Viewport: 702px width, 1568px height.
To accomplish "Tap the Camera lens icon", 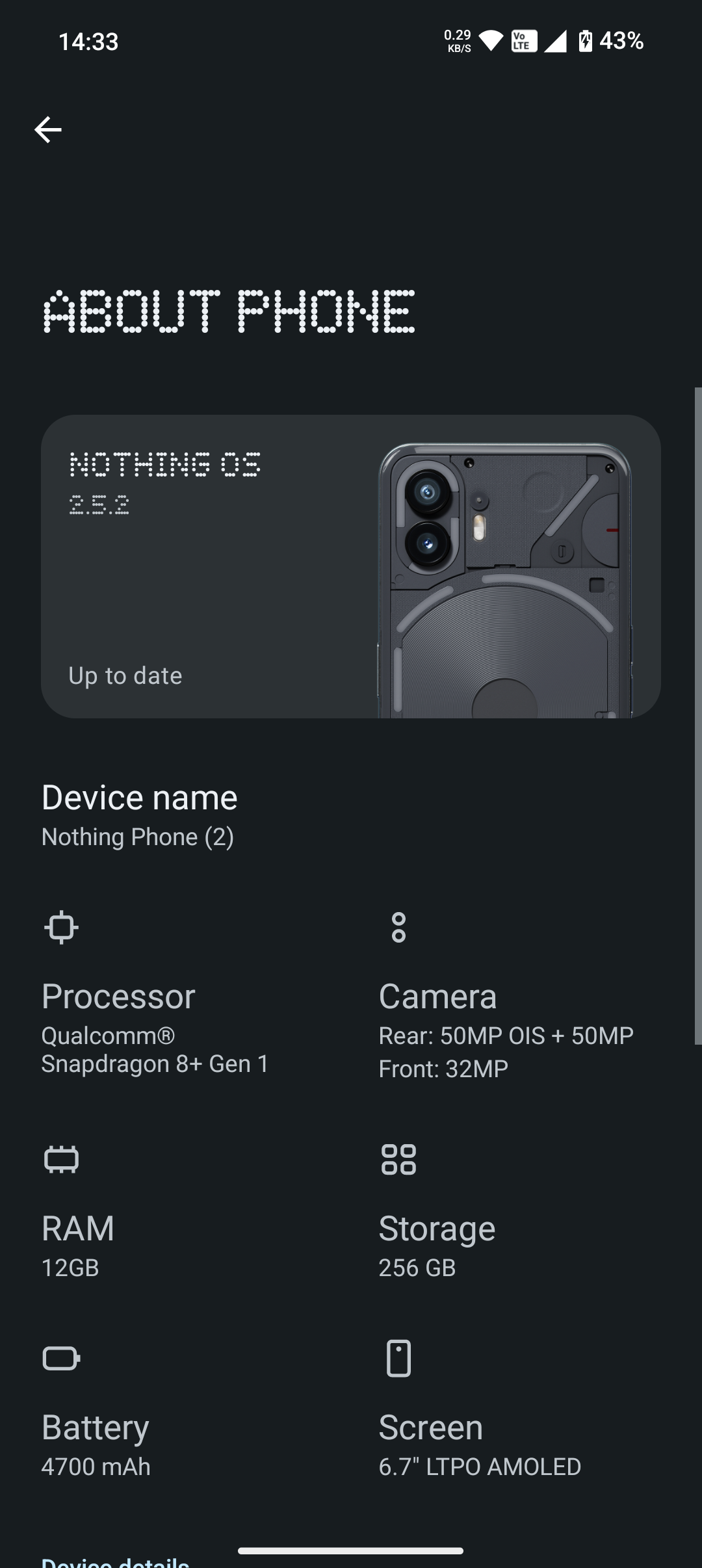I will click(398, 927).
